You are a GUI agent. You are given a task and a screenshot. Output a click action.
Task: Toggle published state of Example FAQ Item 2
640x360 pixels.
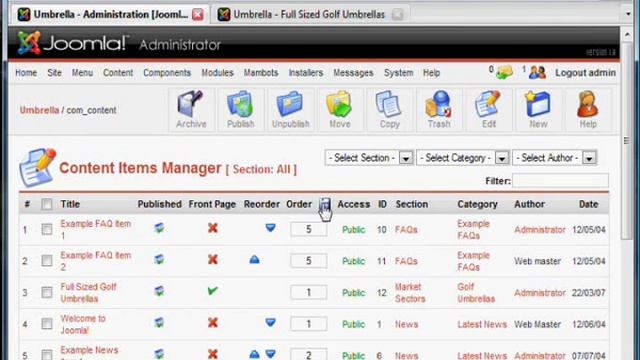159,259
